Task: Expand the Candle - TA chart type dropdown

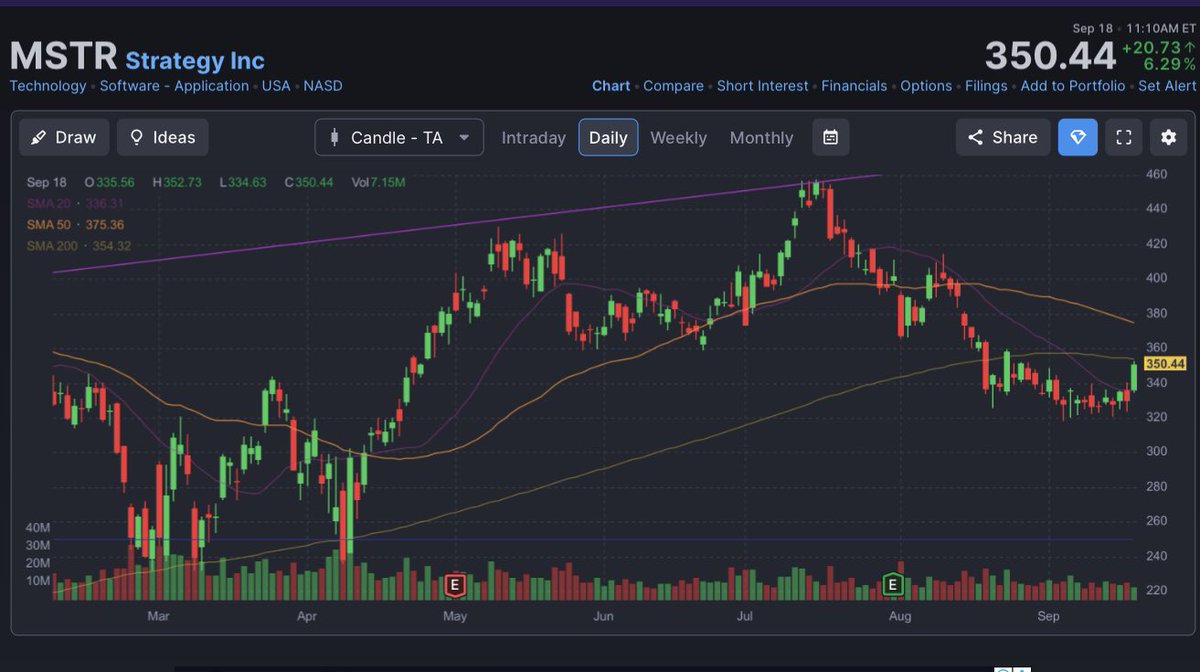Action: coord(399,137)
